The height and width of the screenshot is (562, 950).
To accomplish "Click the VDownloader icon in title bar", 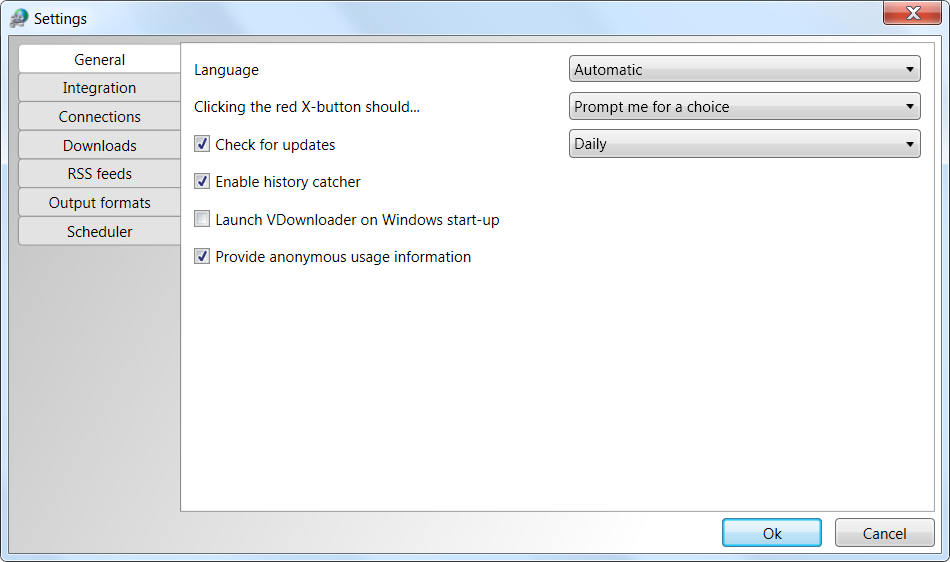I will point(19,18).
